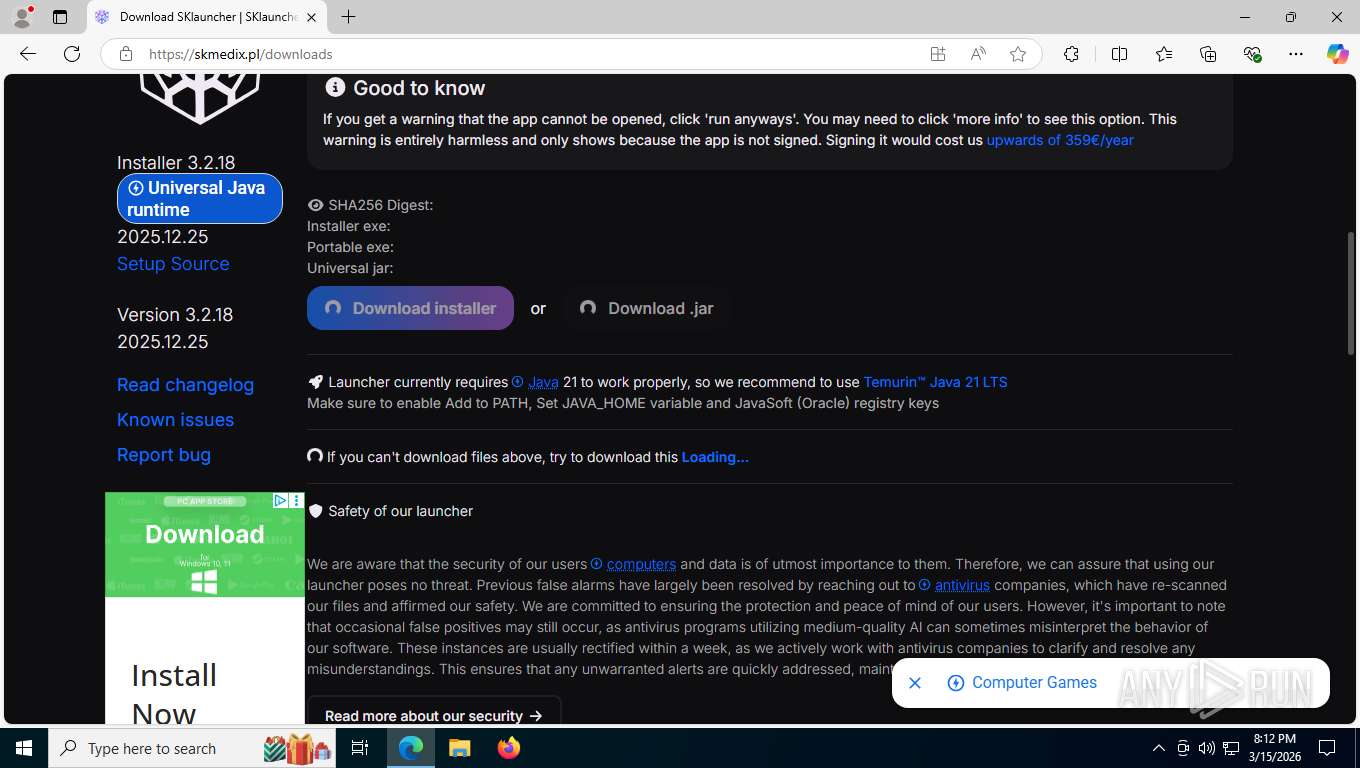1360x768 pixels.
Task: Dismiss the Computer Games popup X
Action: coord(914,683)
